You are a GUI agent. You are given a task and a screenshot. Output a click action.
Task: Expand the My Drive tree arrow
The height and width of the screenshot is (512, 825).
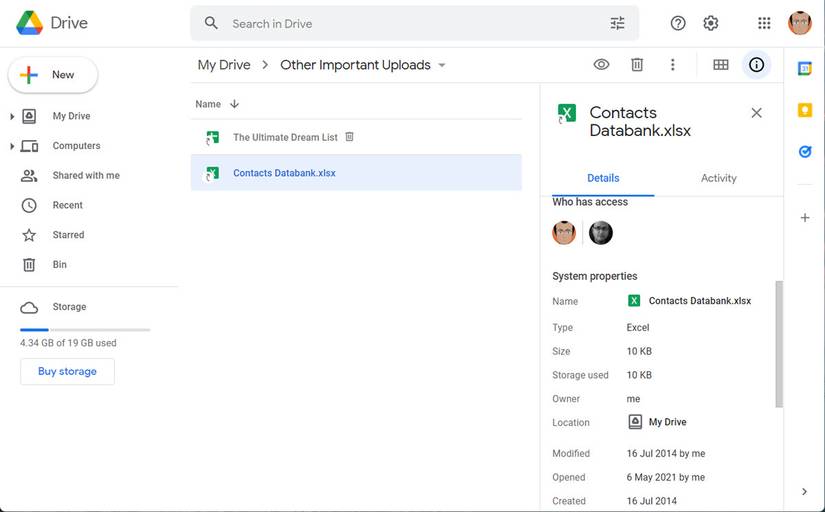coord(12,116)
